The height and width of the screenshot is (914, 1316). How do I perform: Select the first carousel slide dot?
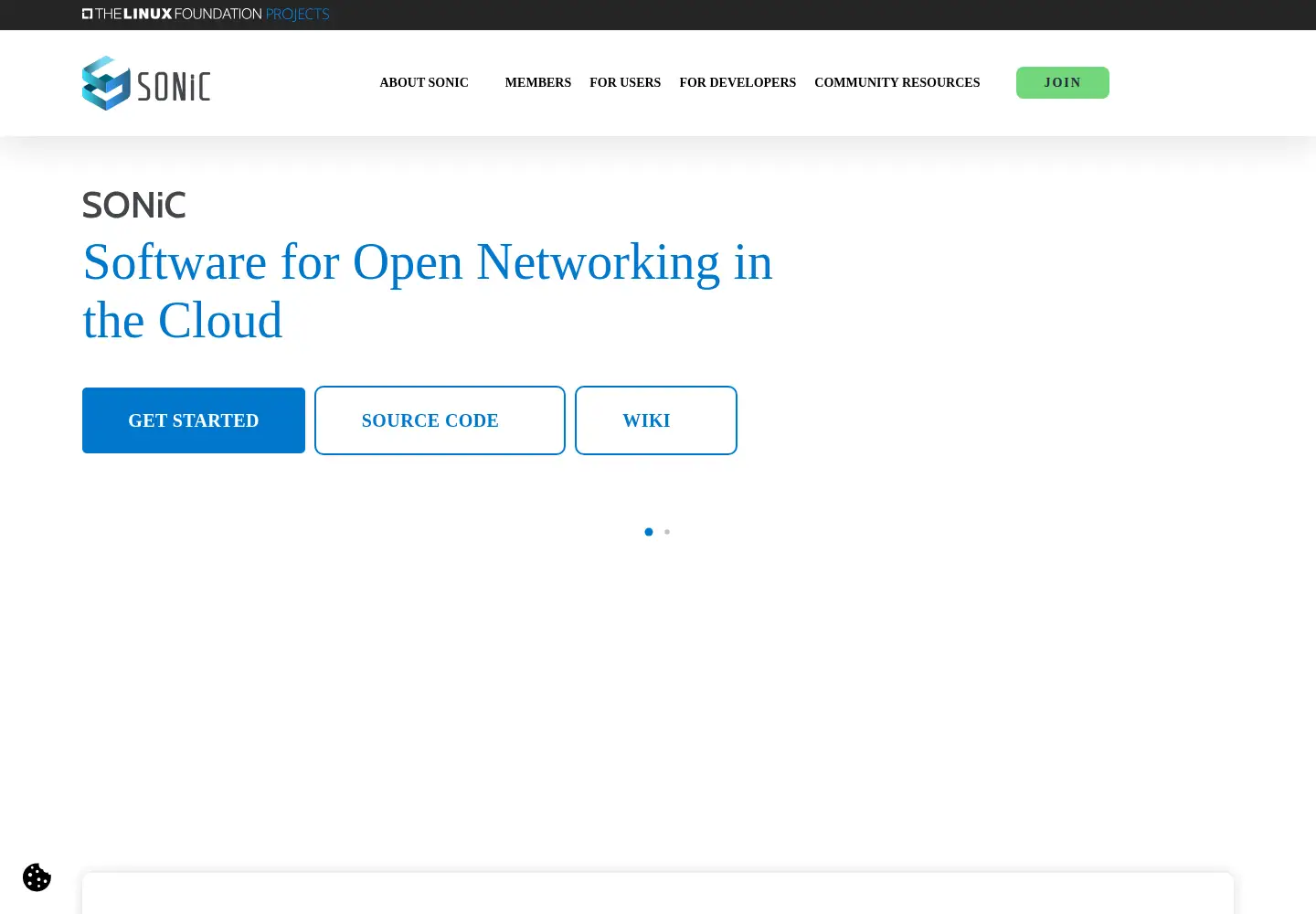(649, 532)
